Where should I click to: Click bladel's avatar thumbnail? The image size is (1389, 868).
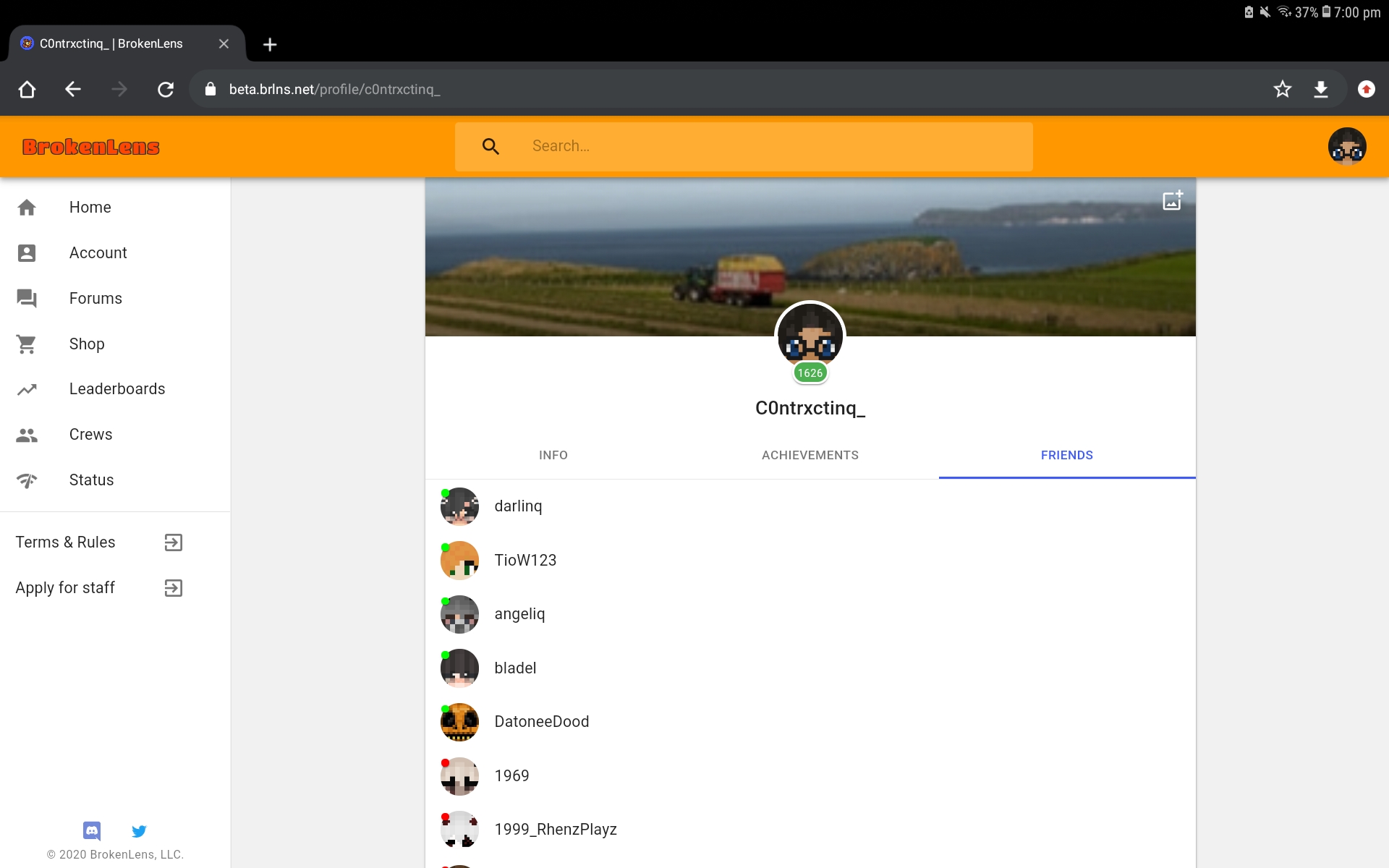pos(459,668)
